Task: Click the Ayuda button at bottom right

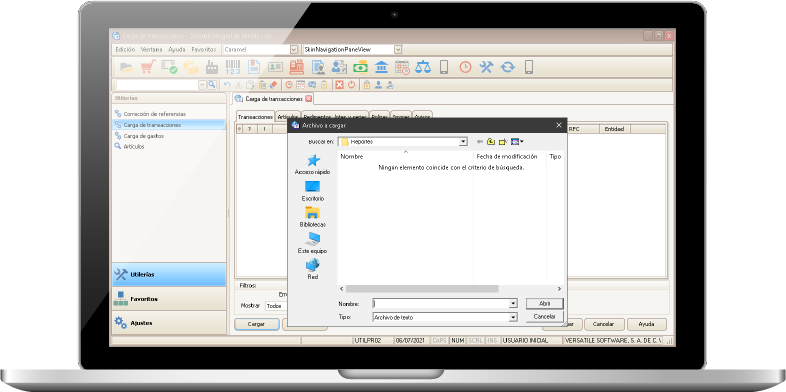Action: point(647,324)
